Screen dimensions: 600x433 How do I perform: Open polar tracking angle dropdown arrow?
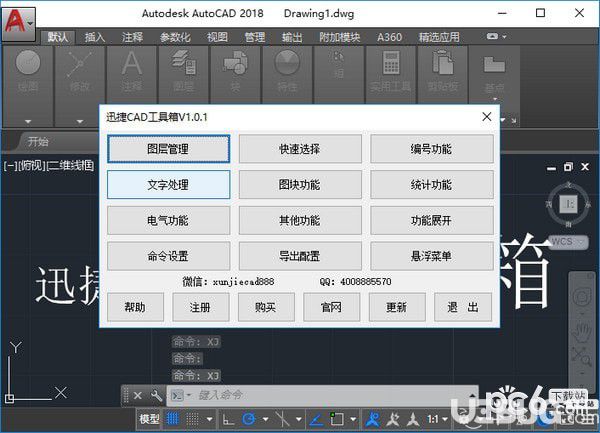[265, 419]
